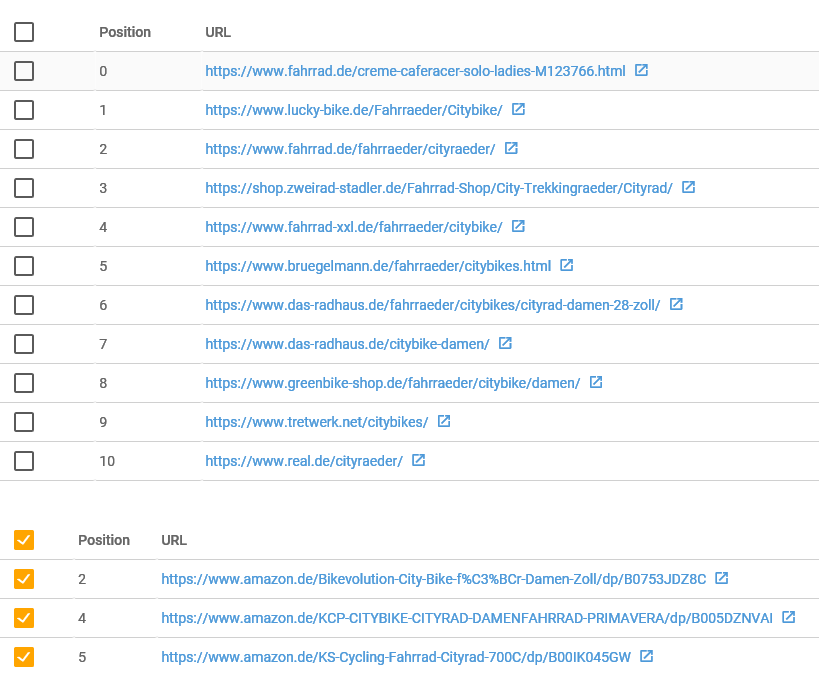This screenshot has height=674, width=819.
Task: Select checkbox for lucky-bike.de row
Action: tap(24, 110)
